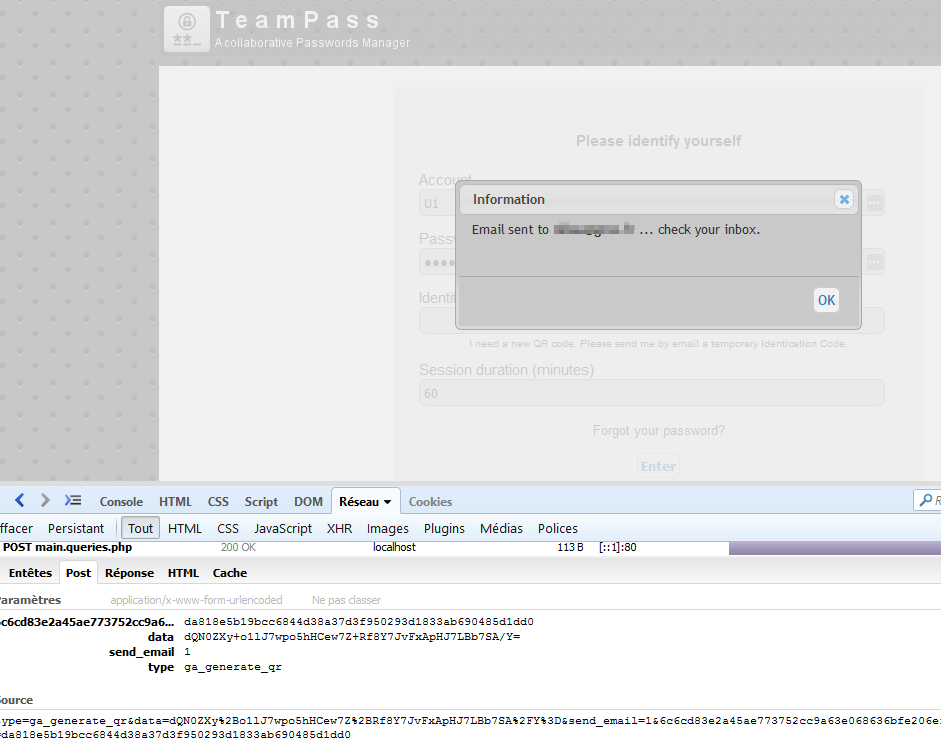The height and width of the screenshot is (747, 941).
Task: Open the Entêtes tab of the request
Action: (x=30, y=572)
